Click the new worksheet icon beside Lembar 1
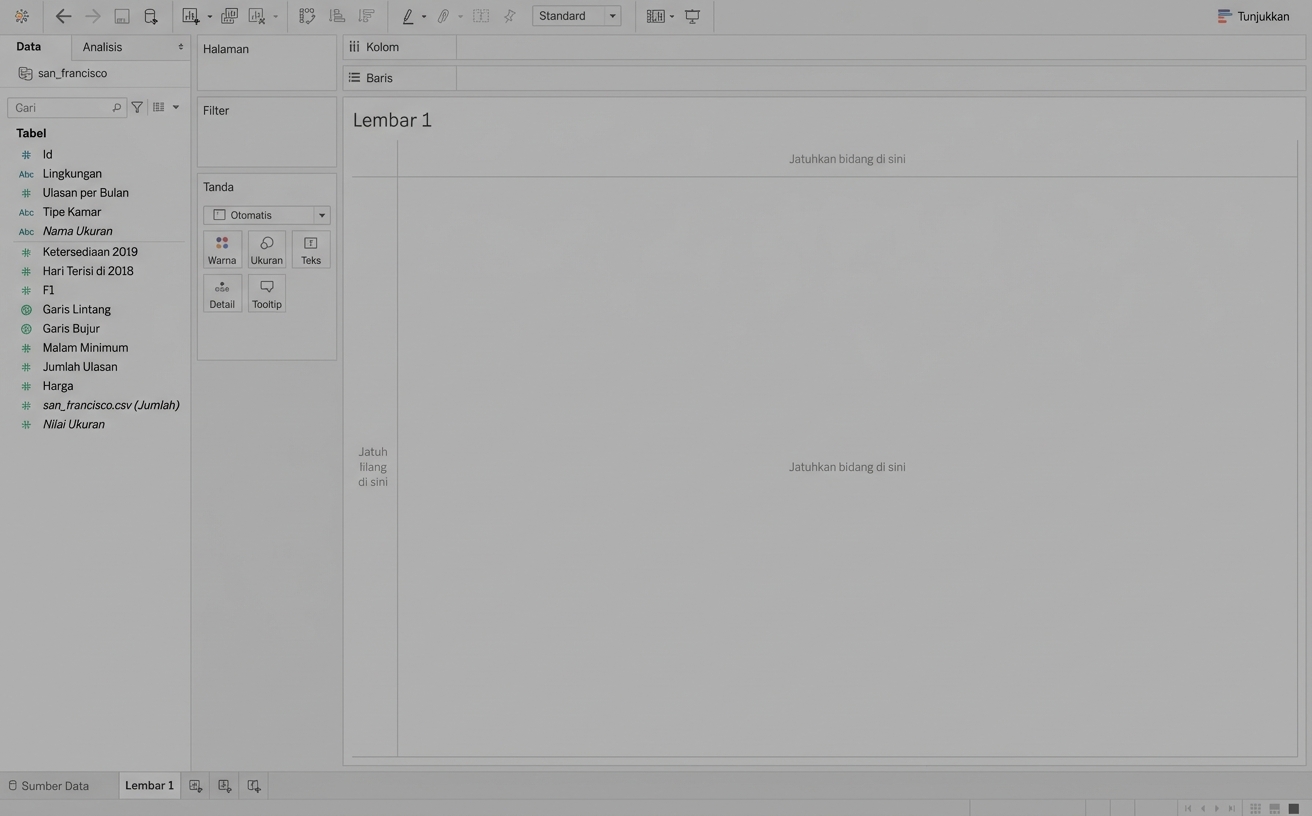The height and width of the screenshot is (816, 1312). pos(196,786)
